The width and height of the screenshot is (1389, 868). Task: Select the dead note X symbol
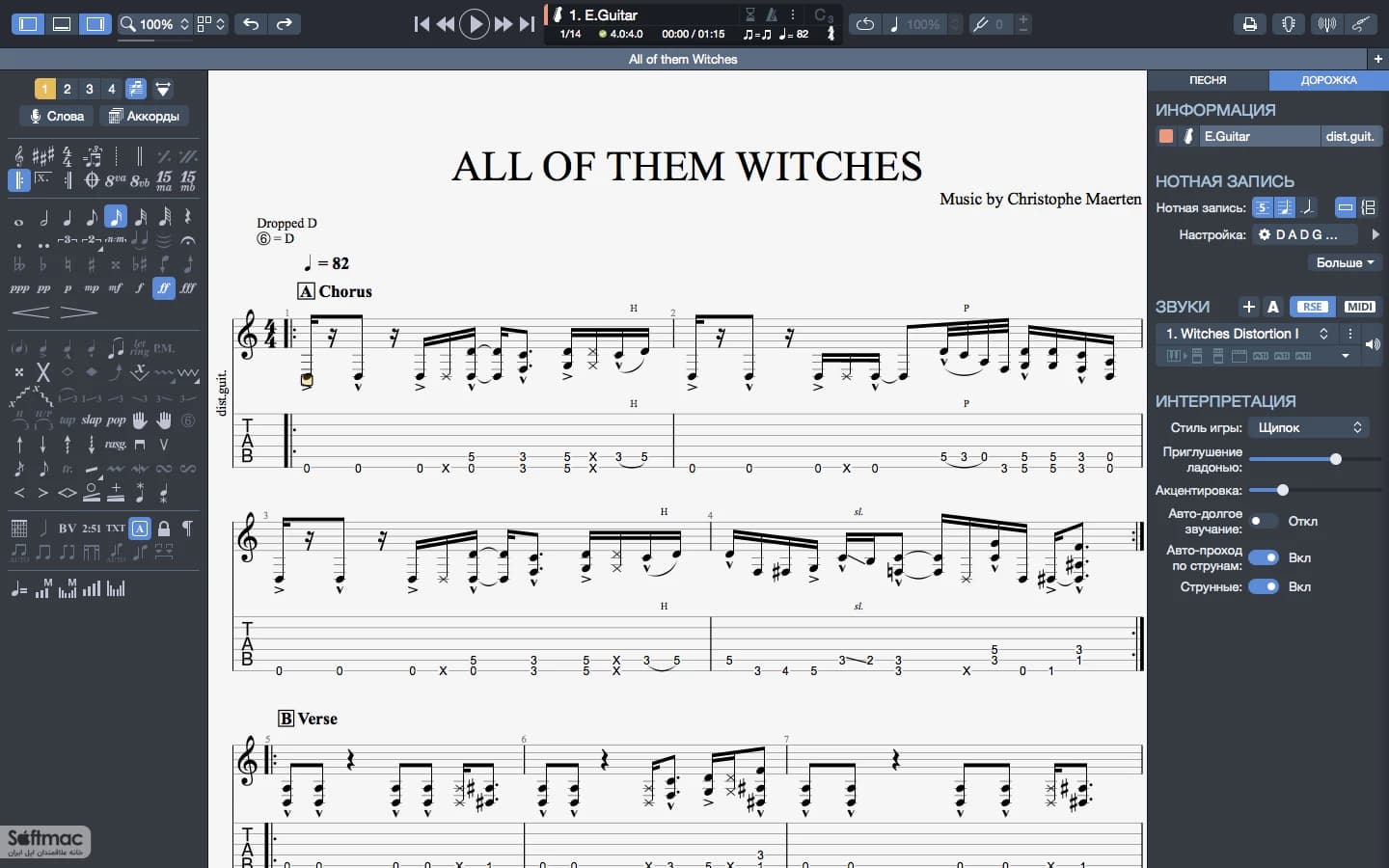[x=42, y=372]
